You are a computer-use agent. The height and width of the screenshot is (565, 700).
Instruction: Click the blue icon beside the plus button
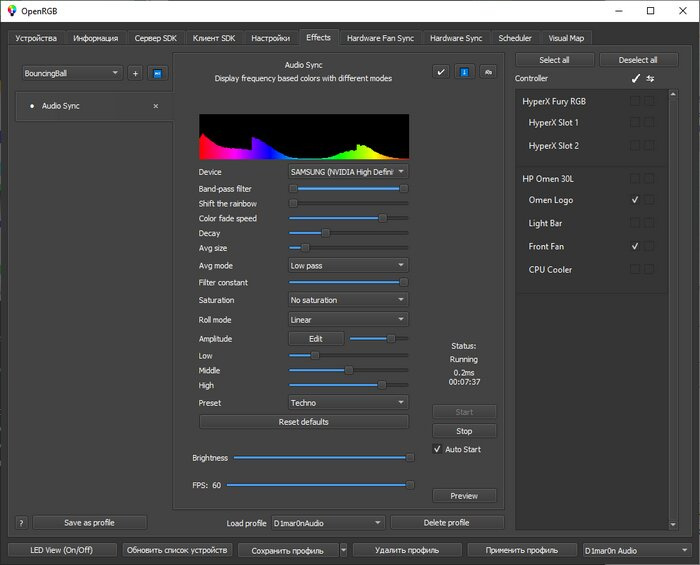[x=157, y=73]
